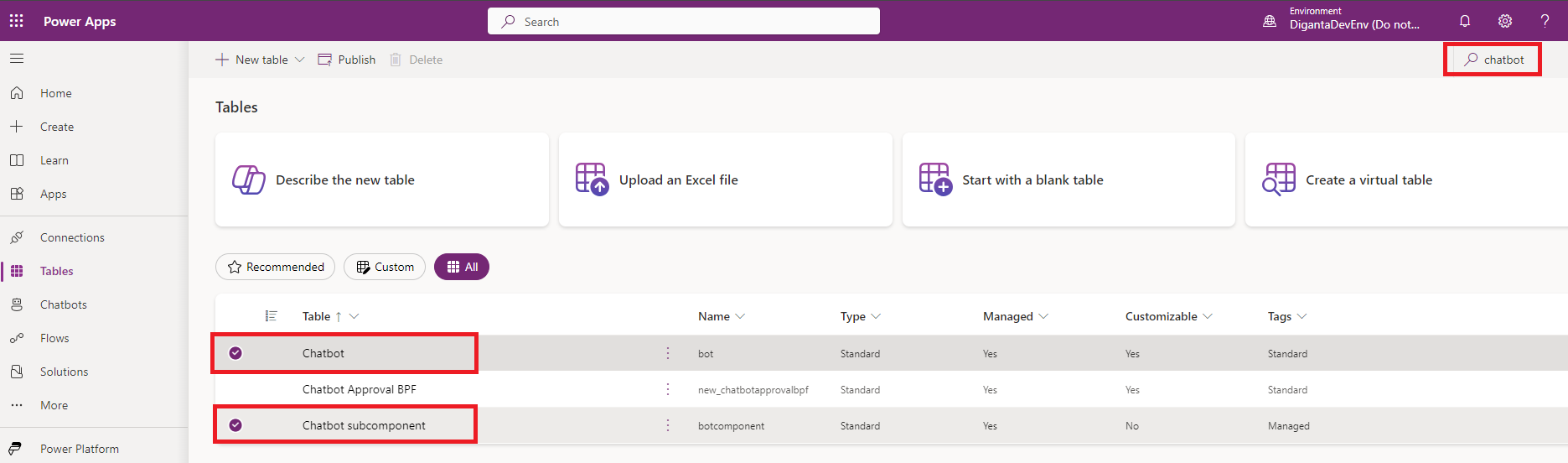
Task: Click the DigantaDevEnv environment selector
Action: [x=1354, y=18]
